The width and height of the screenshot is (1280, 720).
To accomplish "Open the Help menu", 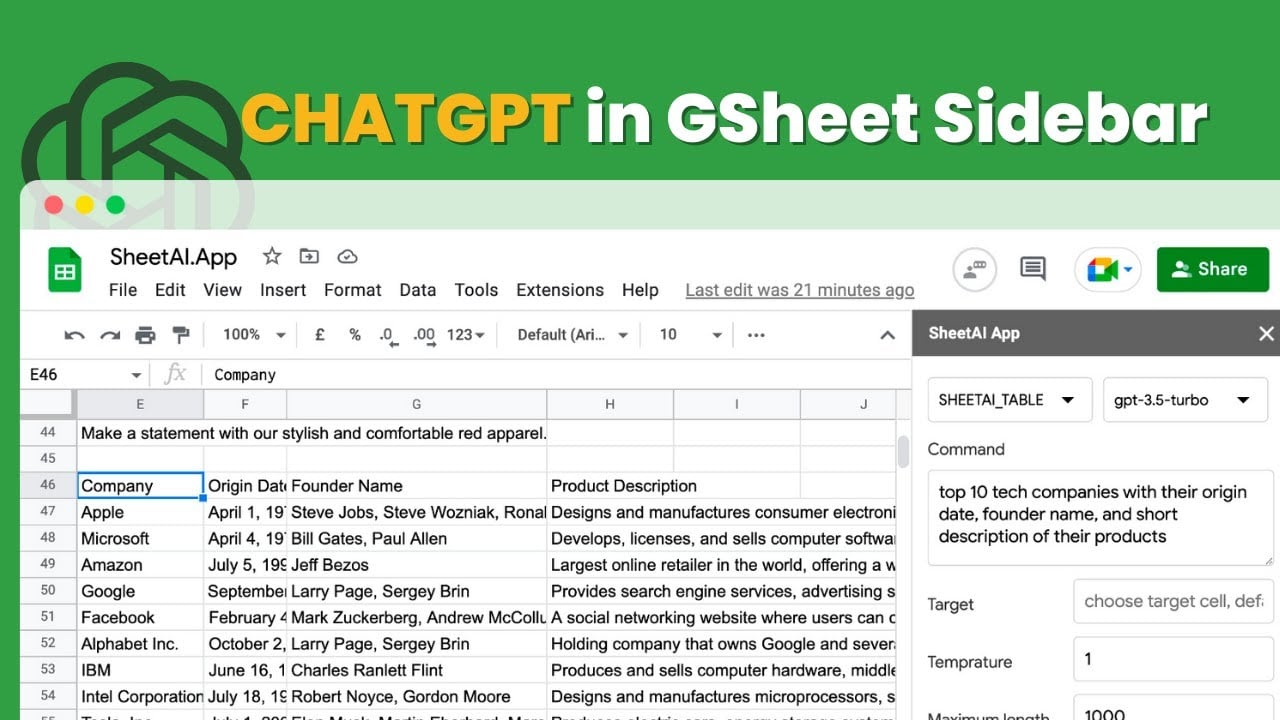I will click(640, 290).
